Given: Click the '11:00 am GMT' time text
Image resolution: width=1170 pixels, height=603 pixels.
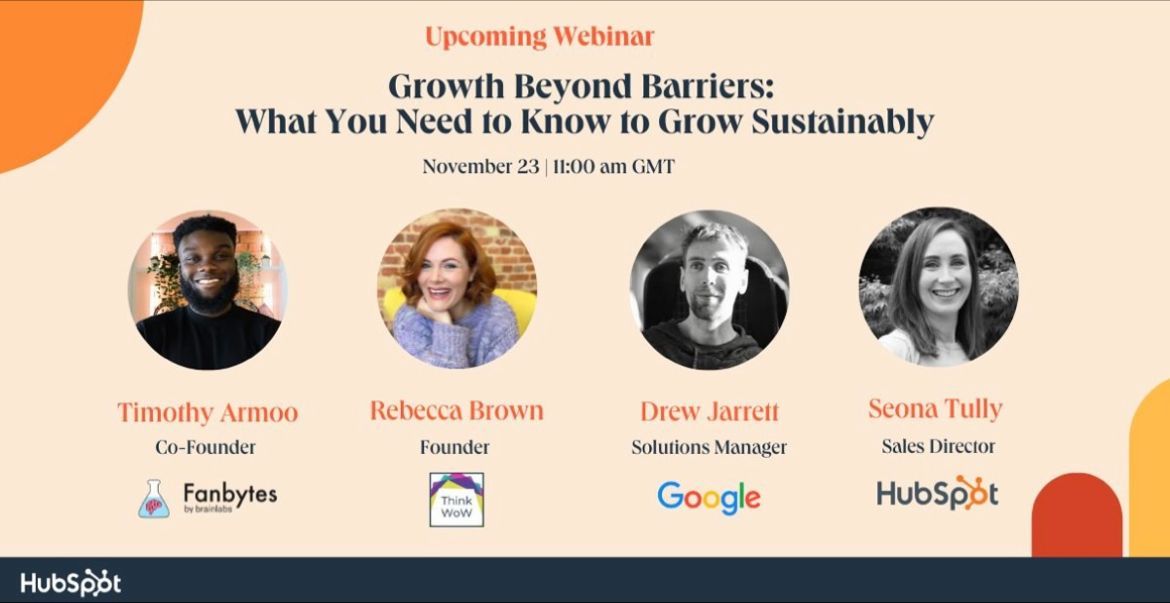Looking at the screenshot, I should pos(613,166).
